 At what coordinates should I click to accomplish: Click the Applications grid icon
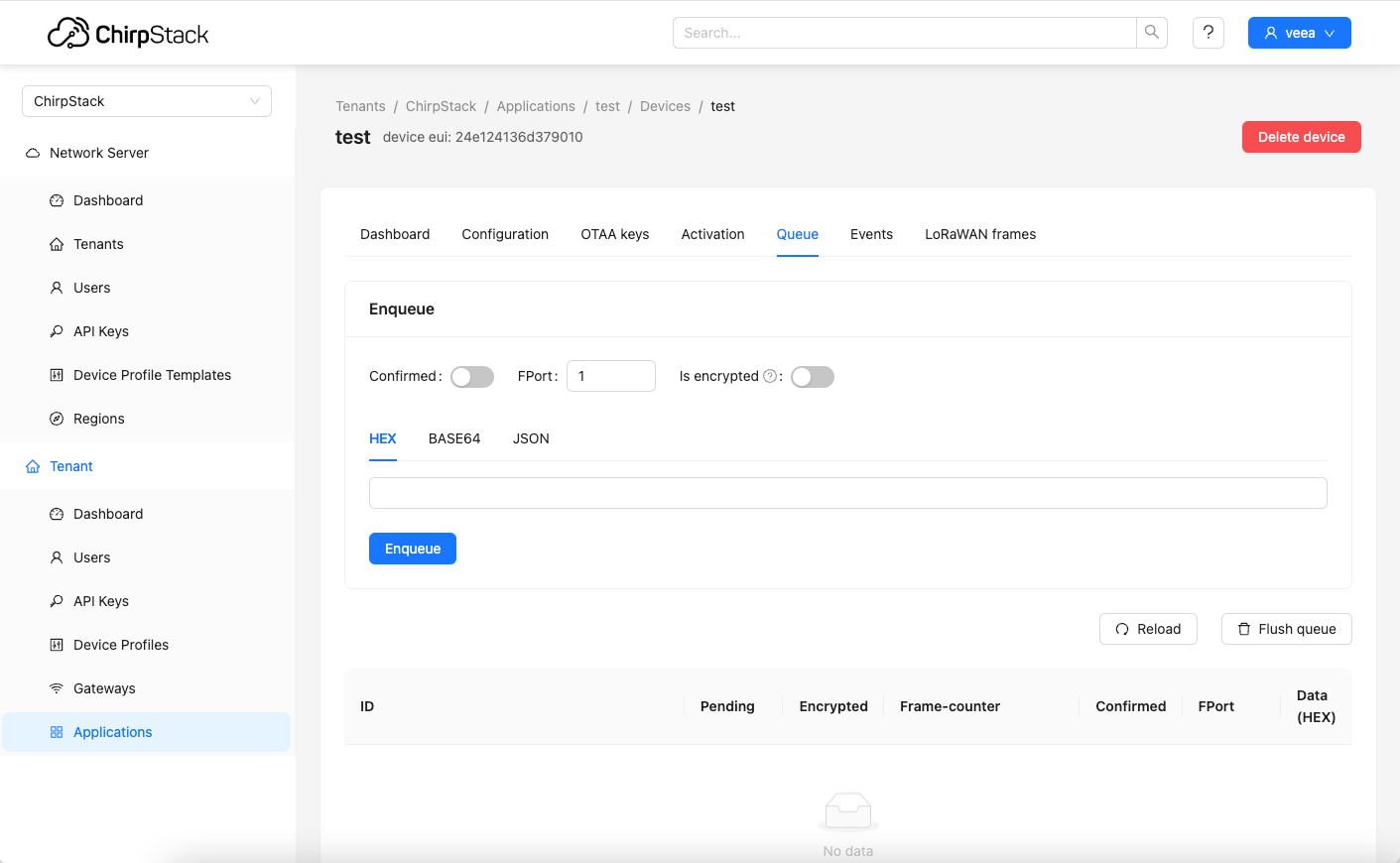[x=57, y=732]
